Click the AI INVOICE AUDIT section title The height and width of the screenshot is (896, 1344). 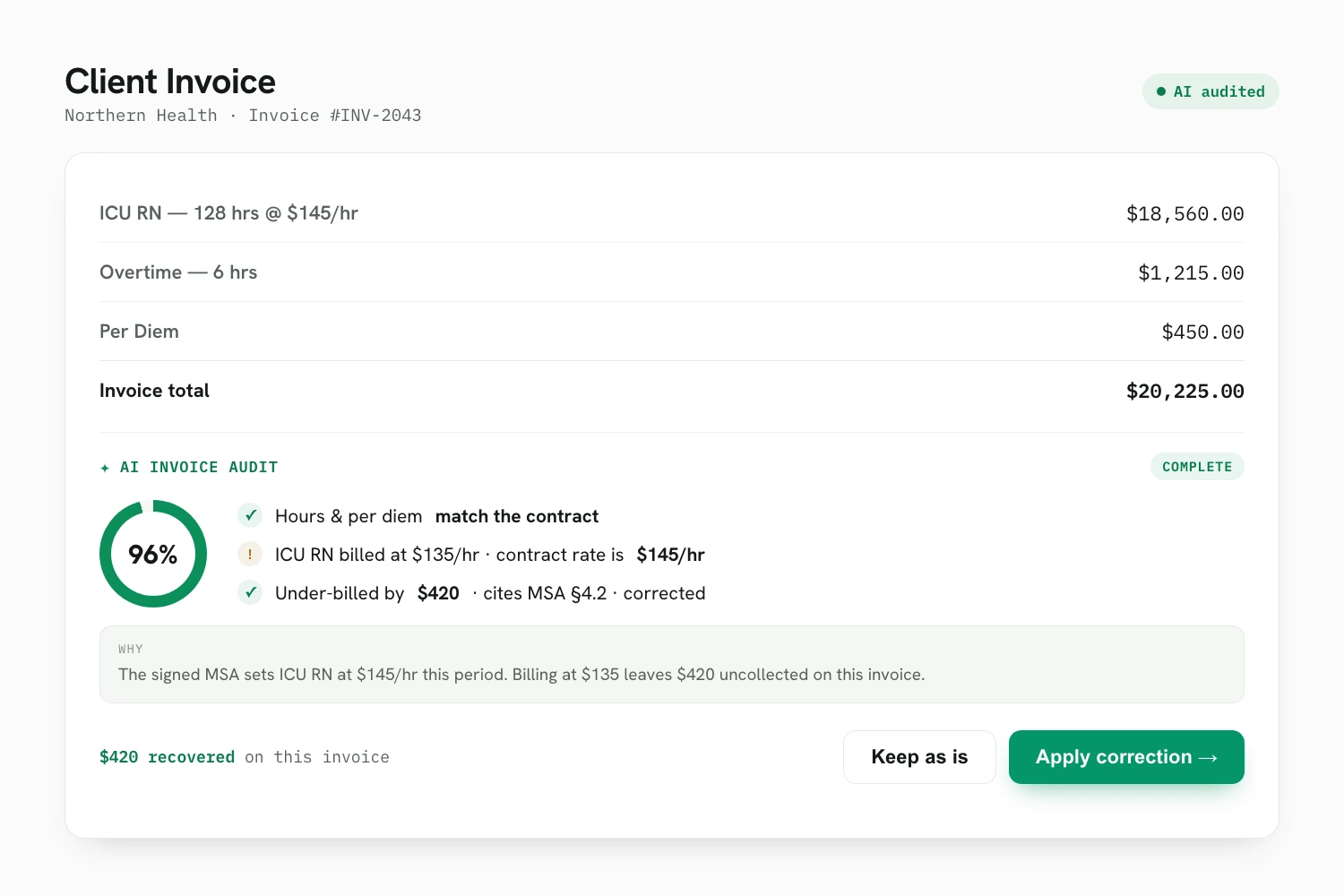pos(199,468)
